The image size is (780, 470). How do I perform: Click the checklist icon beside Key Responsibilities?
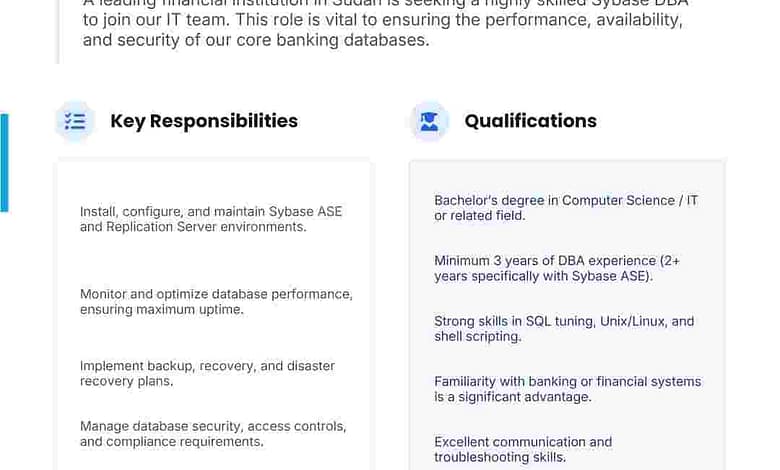pyautogui.click(x=75, y=121)
